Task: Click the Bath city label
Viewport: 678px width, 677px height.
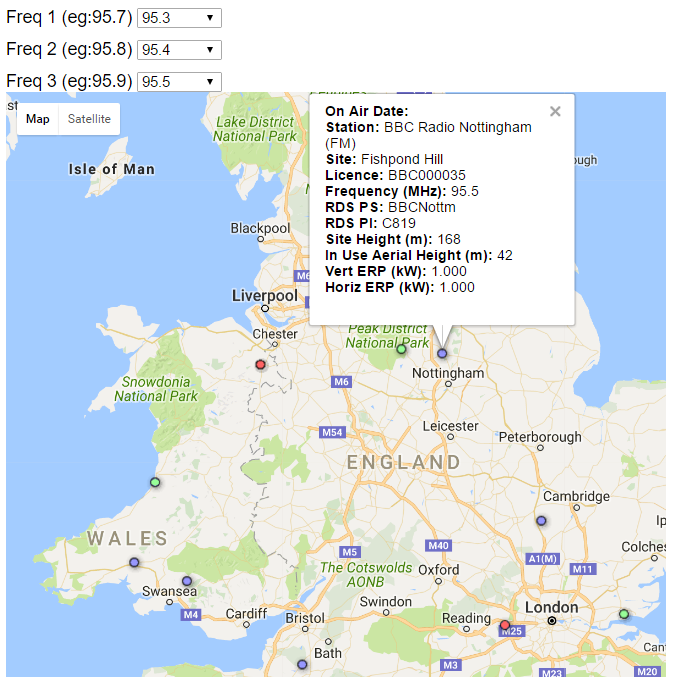Action: click(328, 653)
